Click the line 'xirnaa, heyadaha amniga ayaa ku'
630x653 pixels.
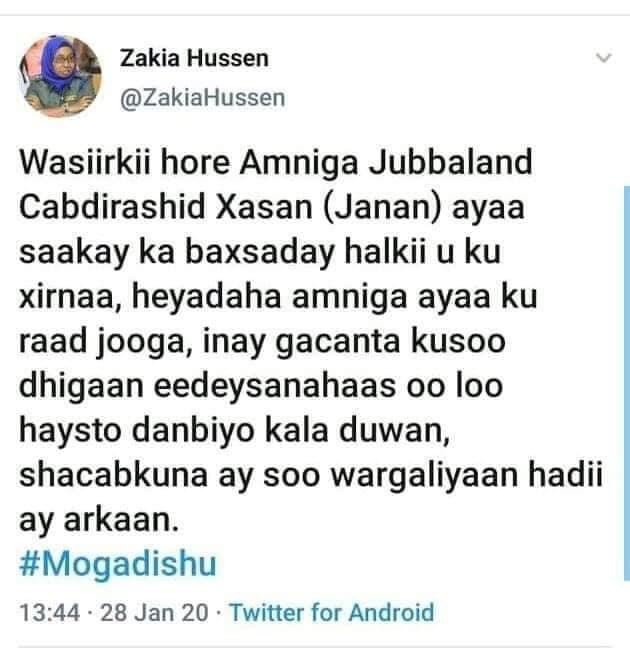coord(278,297)
